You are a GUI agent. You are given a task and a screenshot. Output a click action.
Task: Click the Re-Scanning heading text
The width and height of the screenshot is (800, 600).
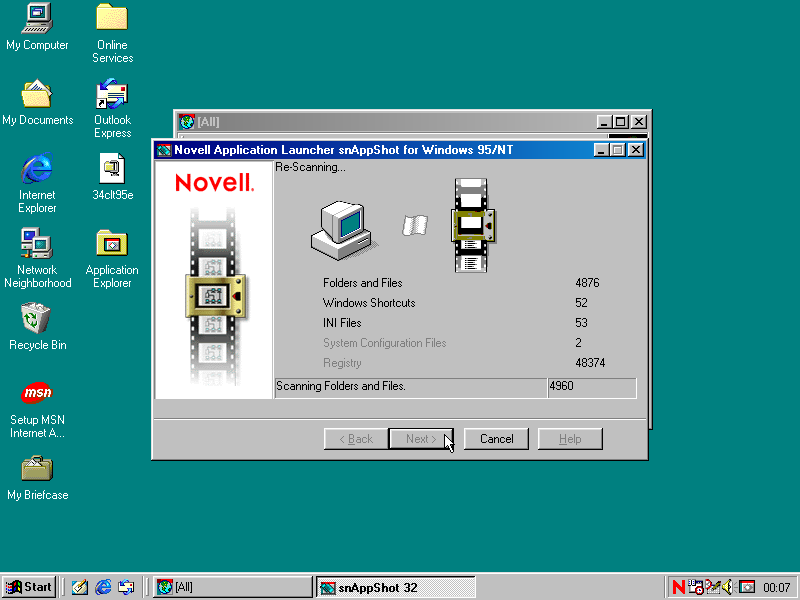310,167
